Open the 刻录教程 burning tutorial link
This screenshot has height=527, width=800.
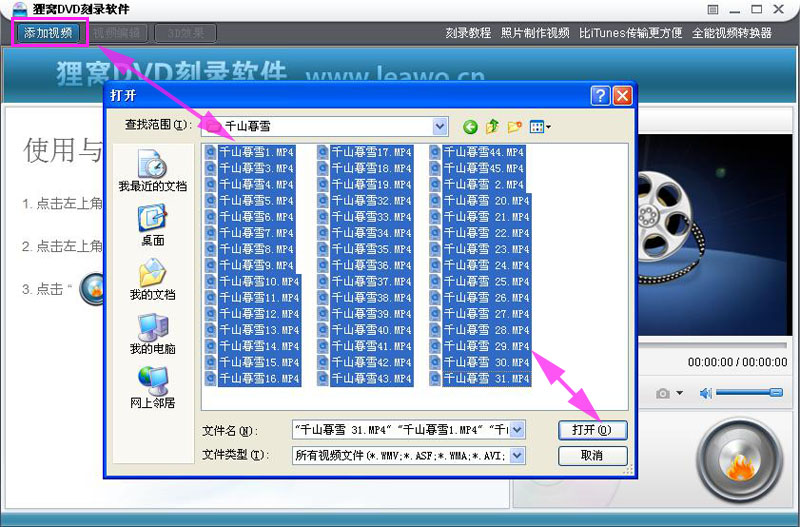[468, 33]
